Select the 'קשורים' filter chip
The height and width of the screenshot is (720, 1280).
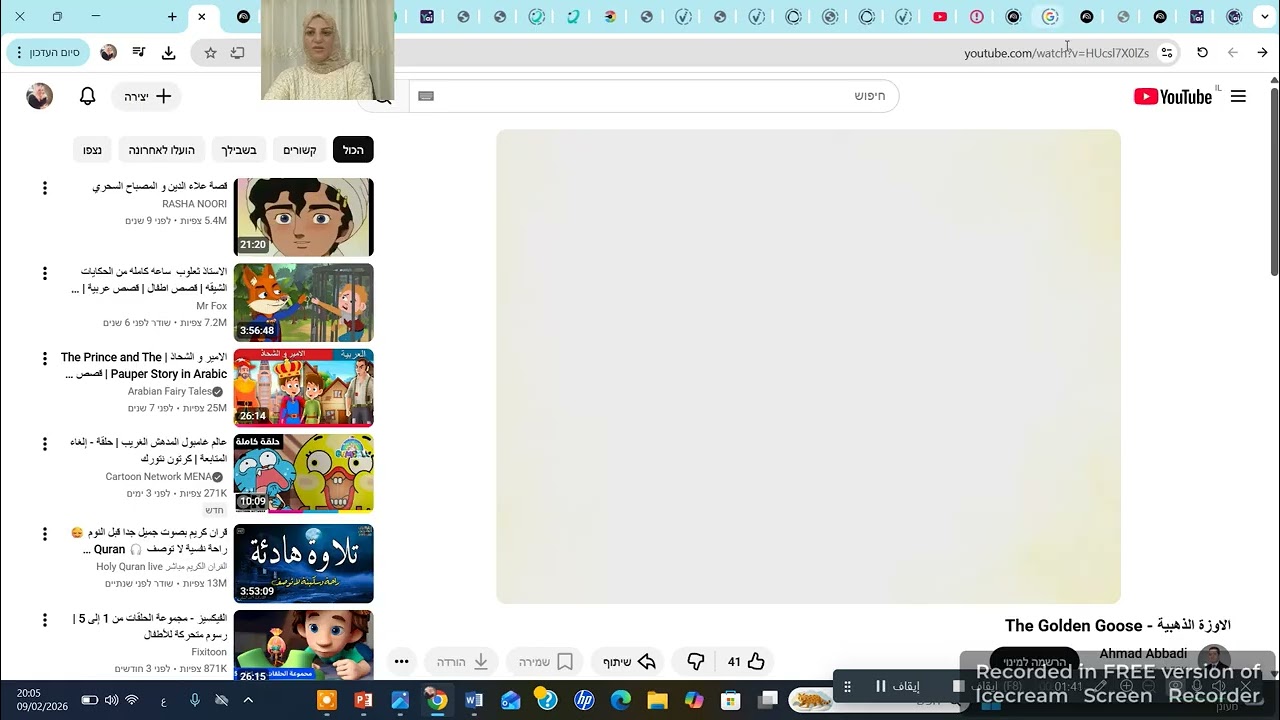click(300, 150)
